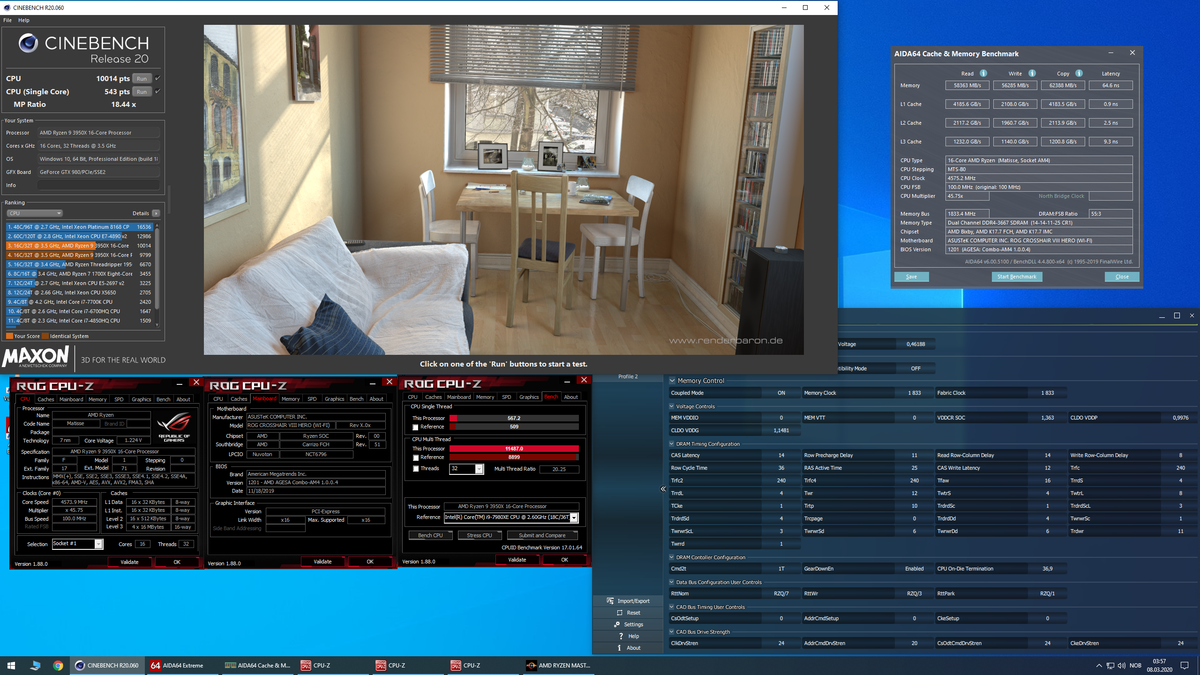Open SPD tab in CPU-Z Mainboard window

pyautogui.click(x=313, y=399)
